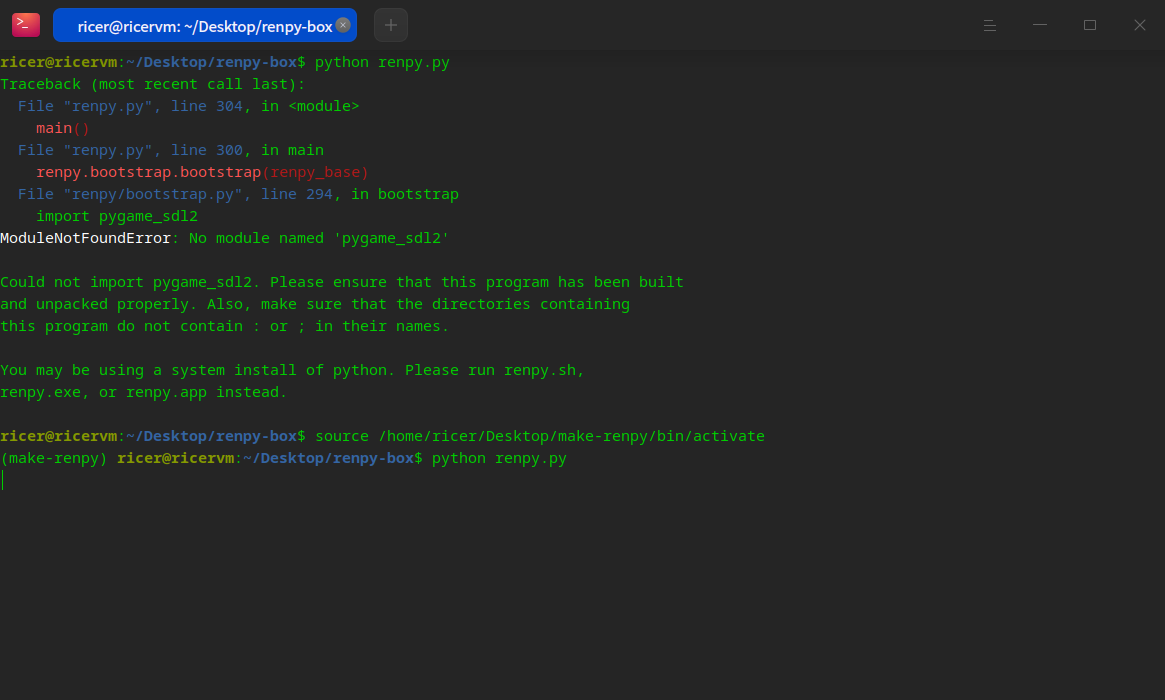Click the terminal cursor on the last line
The image size is (1165, 700).
coord(3,480)
